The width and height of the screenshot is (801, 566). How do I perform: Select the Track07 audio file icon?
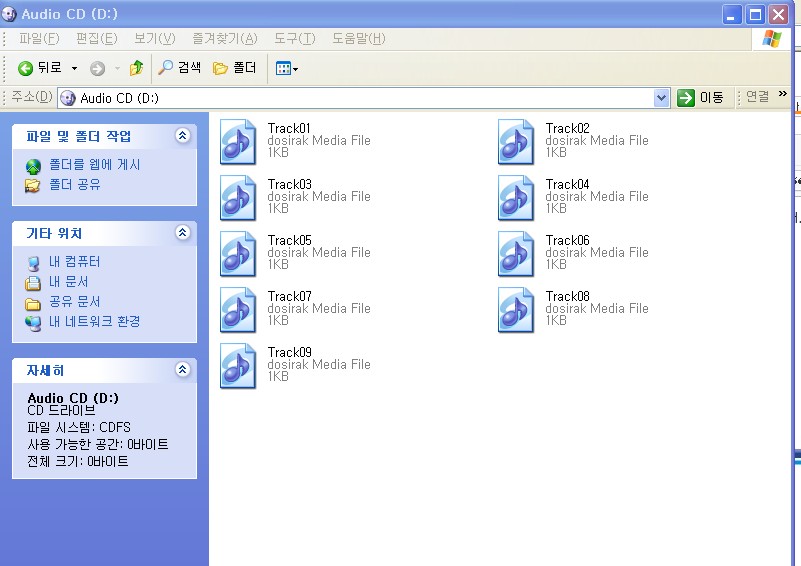238,310
